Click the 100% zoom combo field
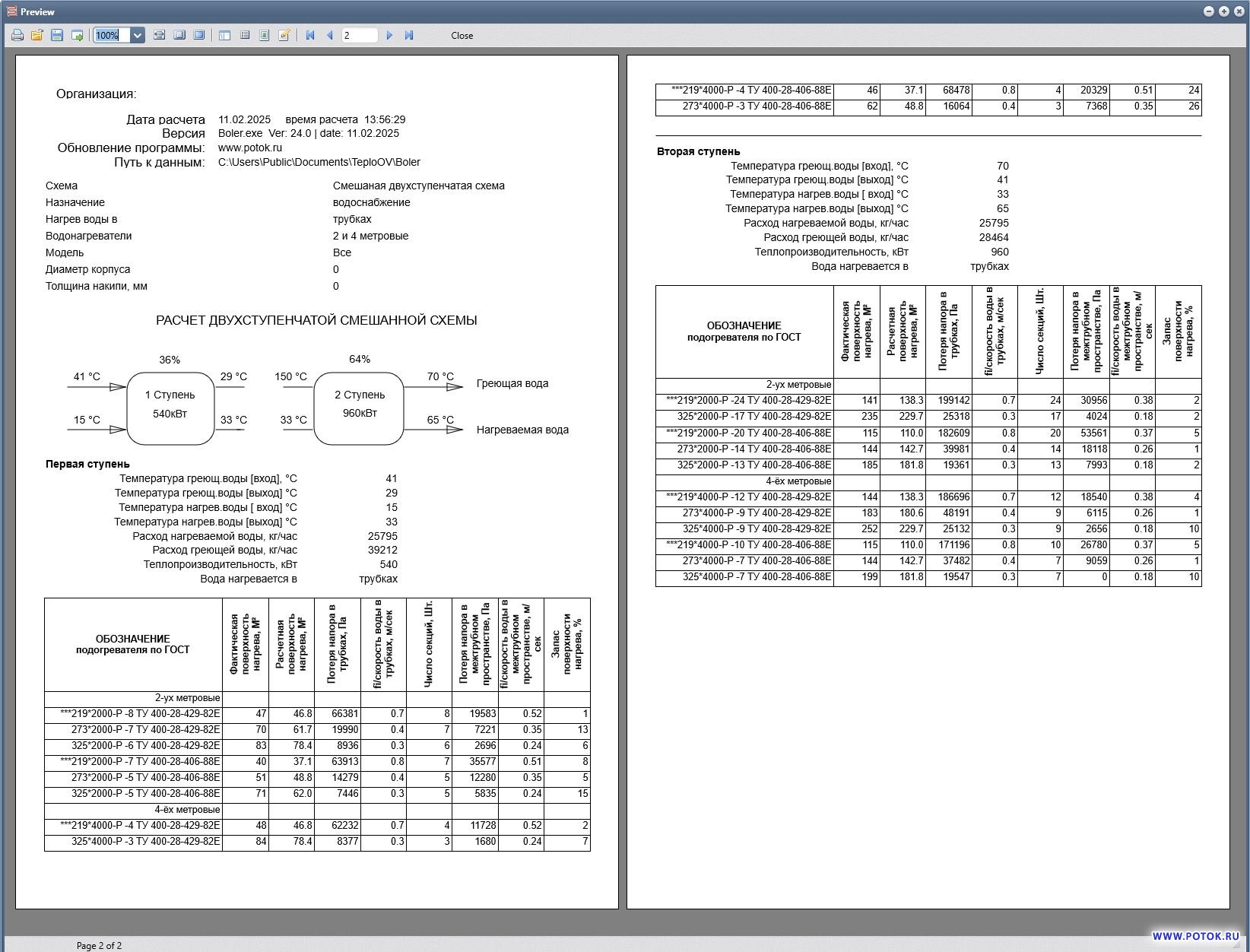 pos(111,36)
